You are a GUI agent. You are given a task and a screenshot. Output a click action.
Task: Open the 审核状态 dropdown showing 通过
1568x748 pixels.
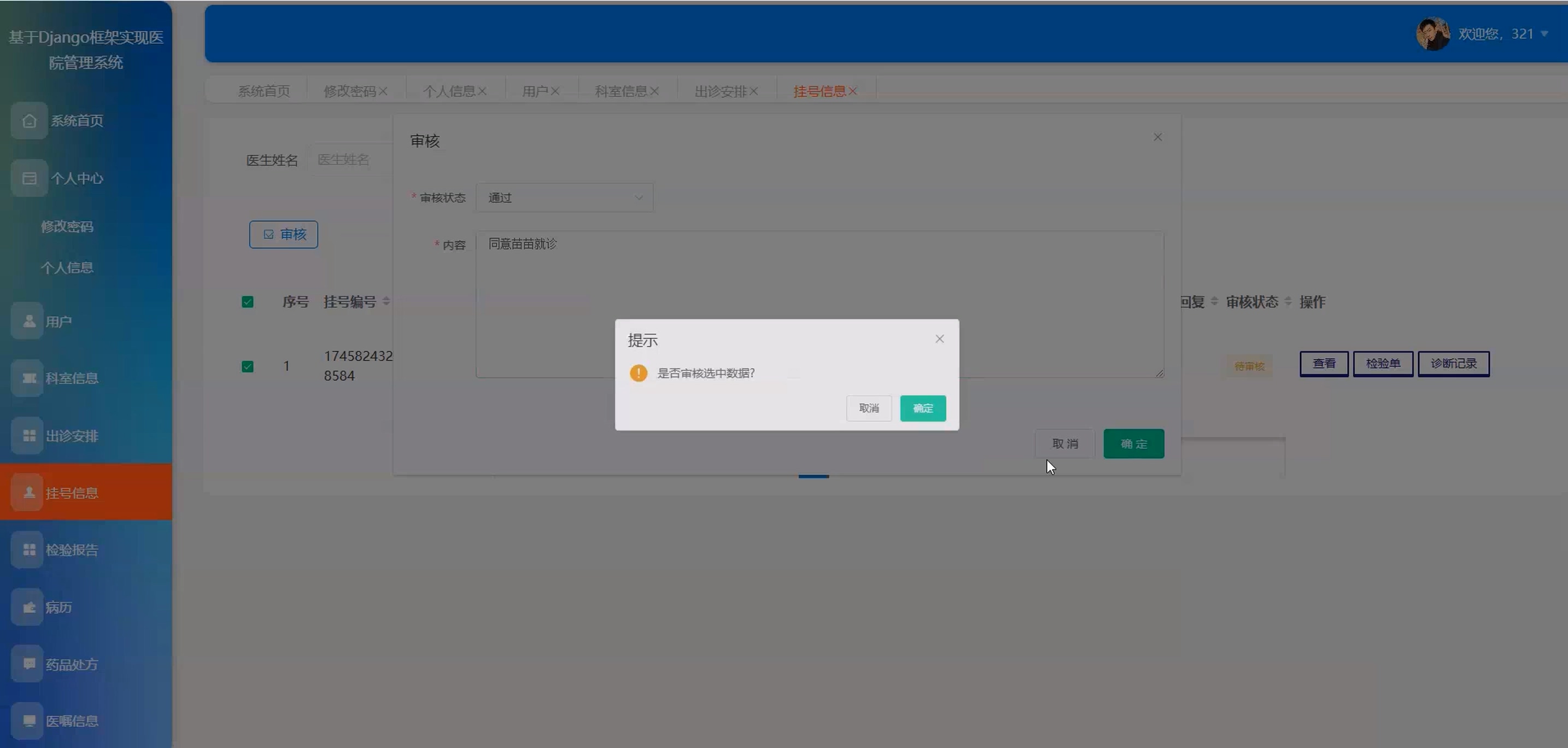click(564, 198)
